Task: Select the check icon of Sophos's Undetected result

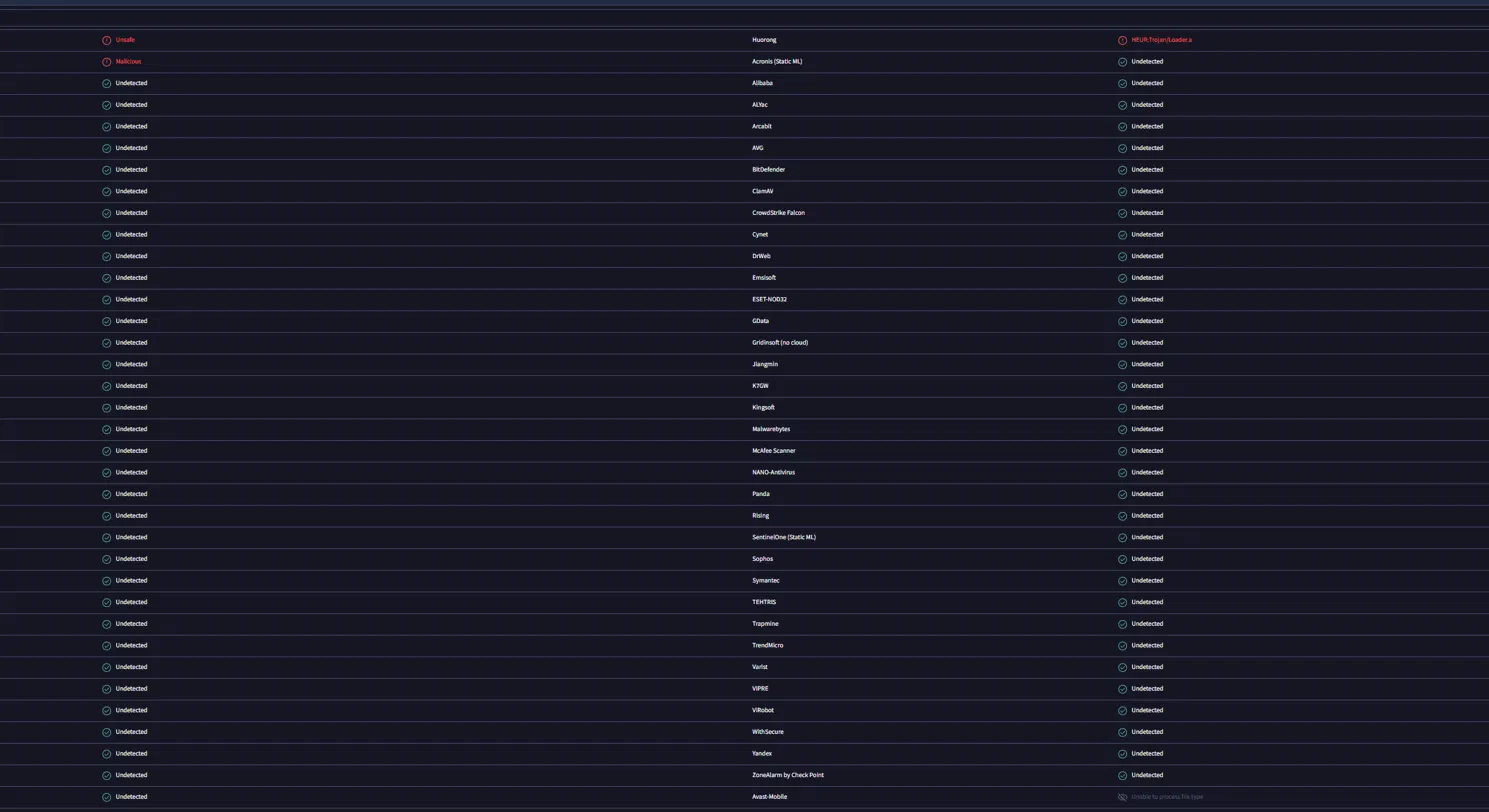Action: 1123,559
